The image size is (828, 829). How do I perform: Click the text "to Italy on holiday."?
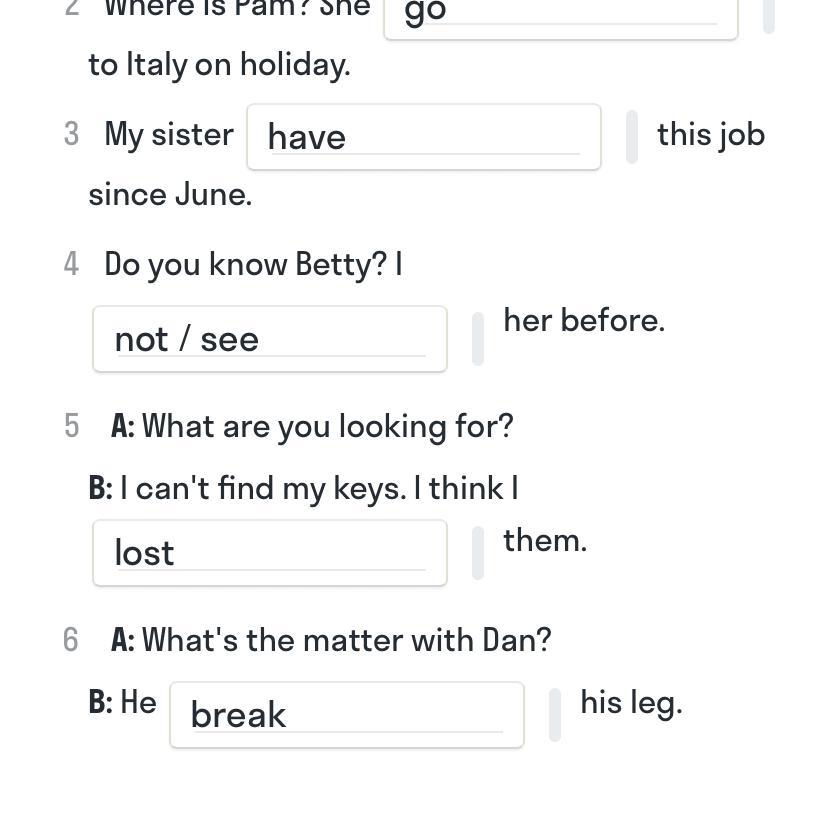pyautogui.click(x=219, y=65)
